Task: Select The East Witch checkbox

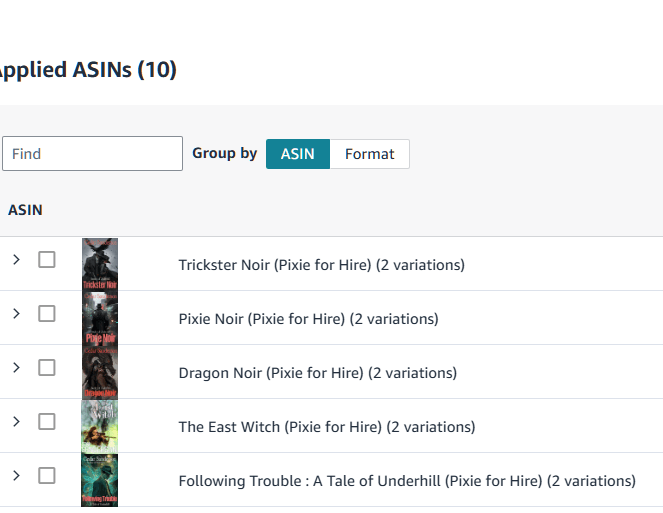Action: tap(47, 421)
